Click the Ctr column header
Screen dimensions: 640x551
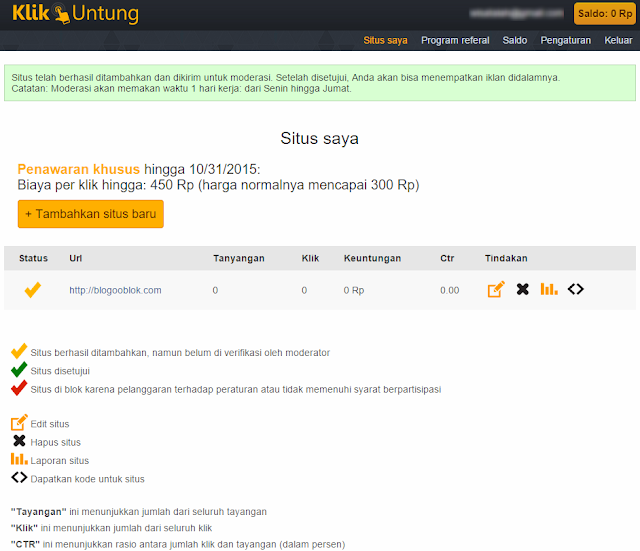coord(447,258)
